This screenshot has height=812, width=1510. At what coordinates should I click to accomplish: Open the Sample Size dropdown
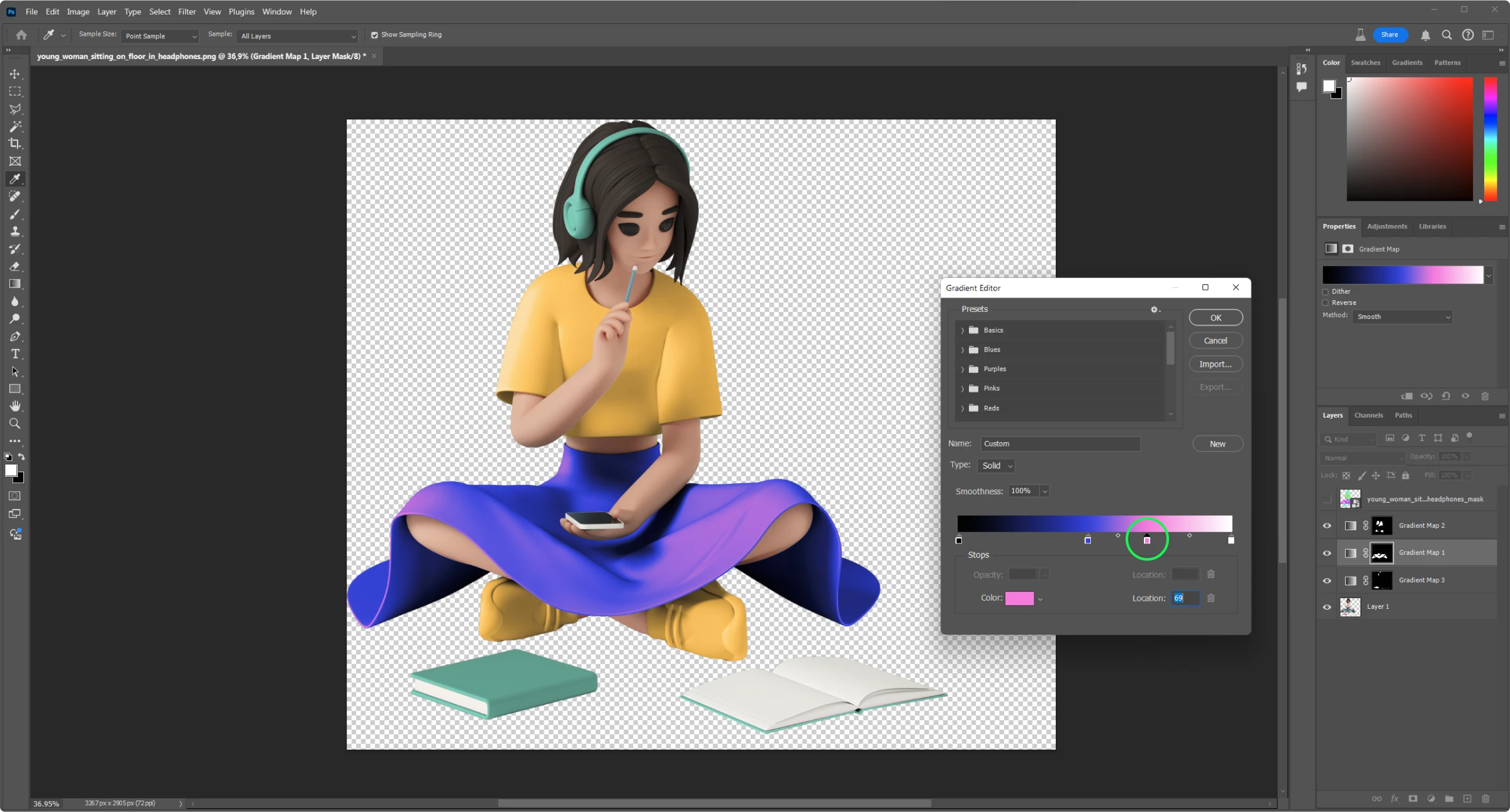160,36
